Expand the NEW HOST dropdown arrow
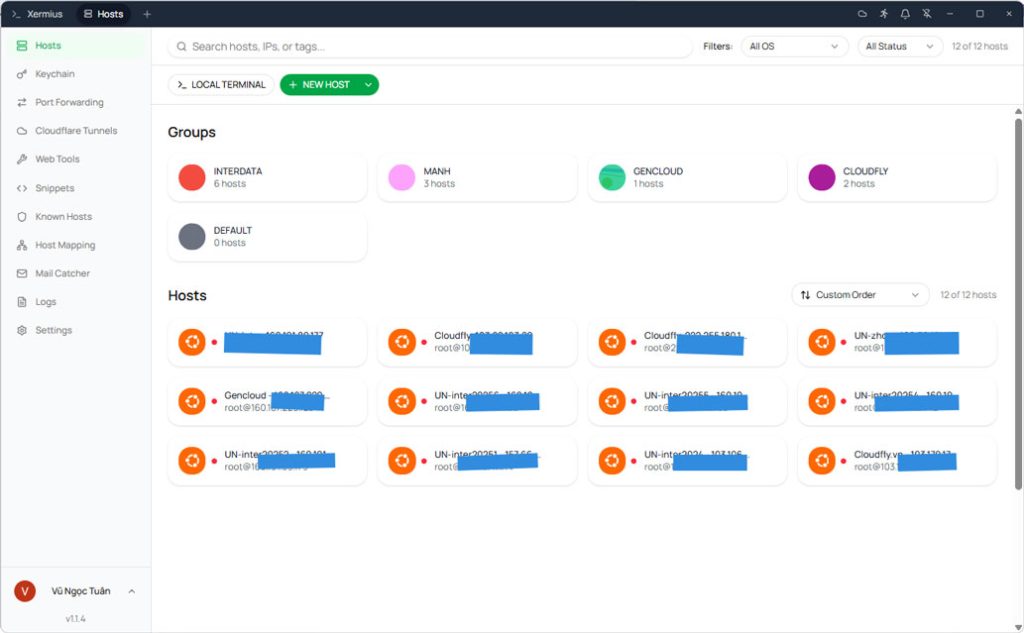The width and height of the screenshot is (1024, 633). click(365, 85)
